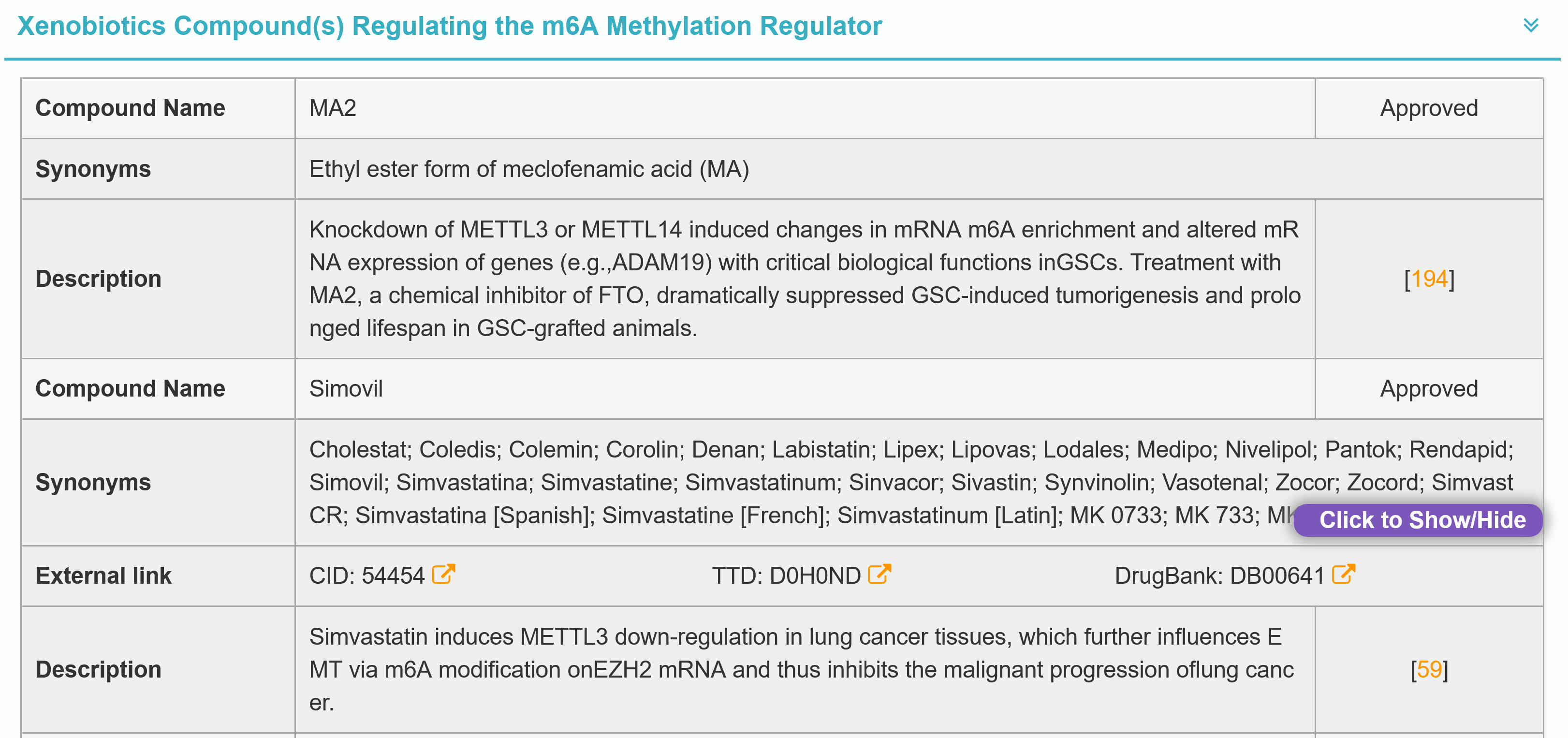Open the DrugBank DB00641 external link icon

(x=1343, y=574)
